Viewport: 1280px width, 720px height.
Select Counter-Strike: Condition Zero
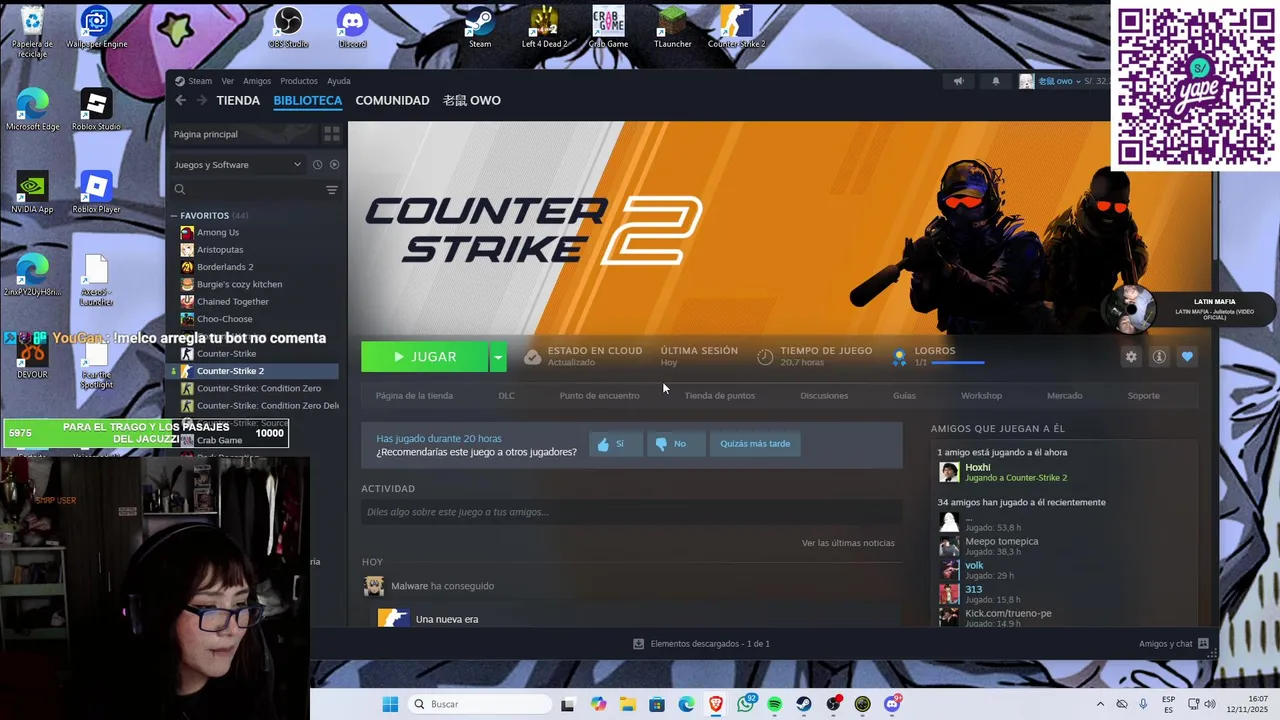click(x=258, y=388)
